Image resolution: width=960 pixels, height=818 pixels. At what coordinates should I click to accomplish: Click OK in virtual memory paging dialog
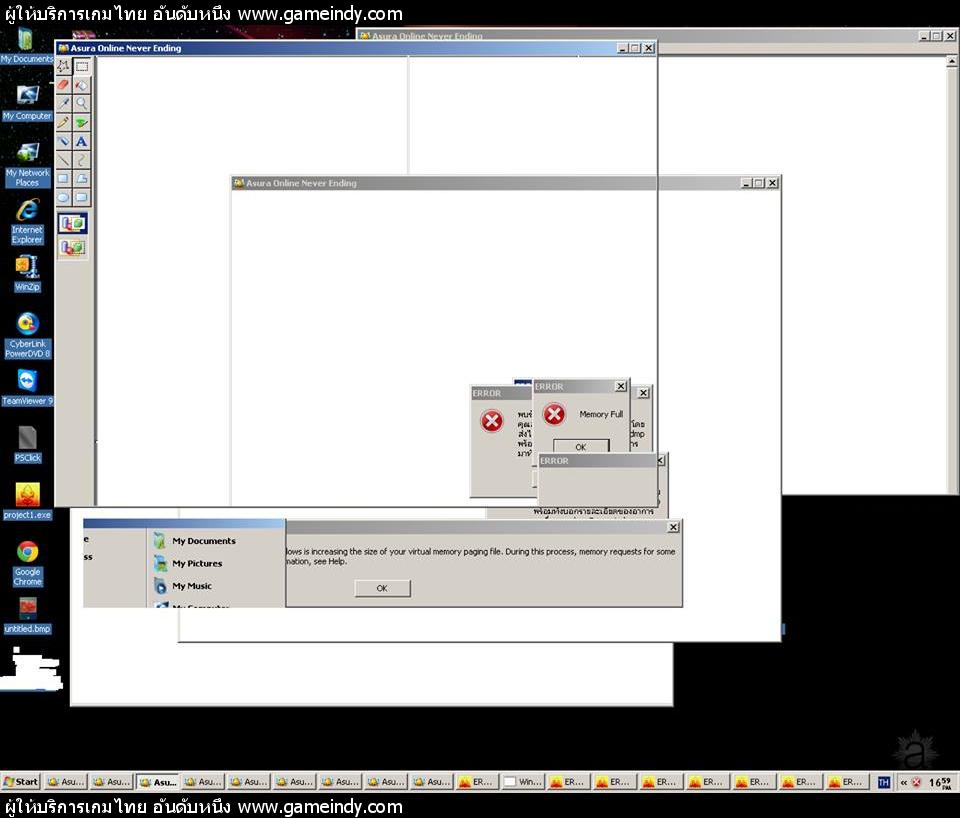pos(382,588)
